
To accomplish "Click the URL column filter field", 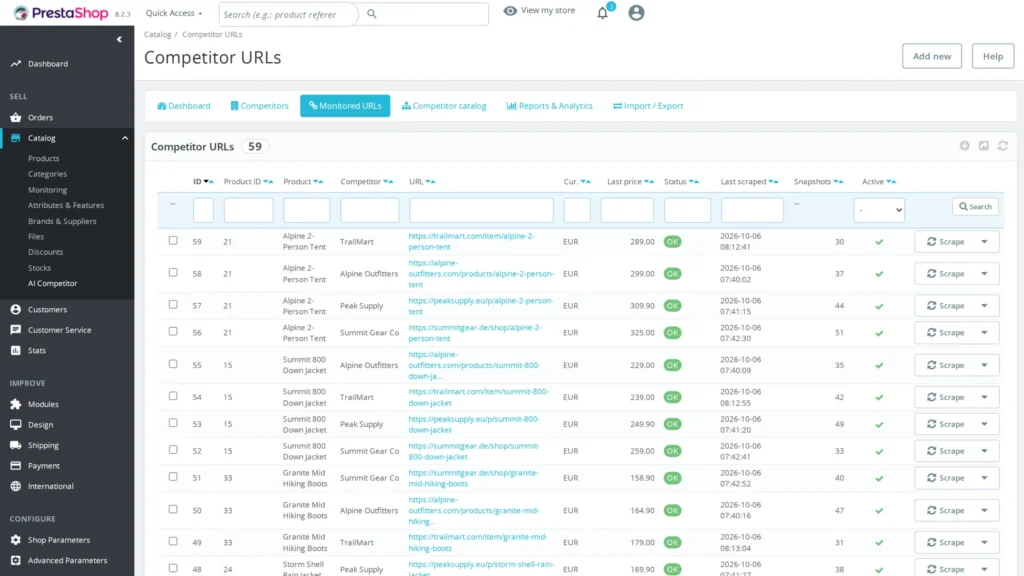I will click(481, 210).
